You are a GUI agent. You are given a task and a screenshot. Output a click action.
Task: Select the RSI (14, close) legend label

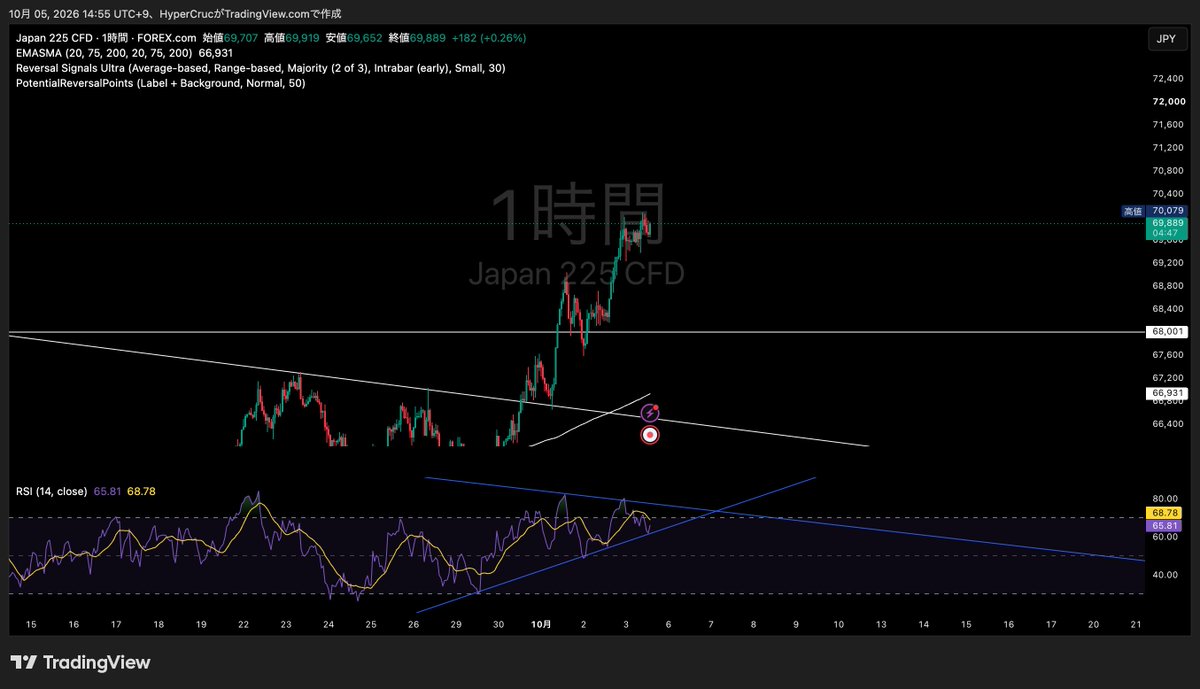(52, 491)
